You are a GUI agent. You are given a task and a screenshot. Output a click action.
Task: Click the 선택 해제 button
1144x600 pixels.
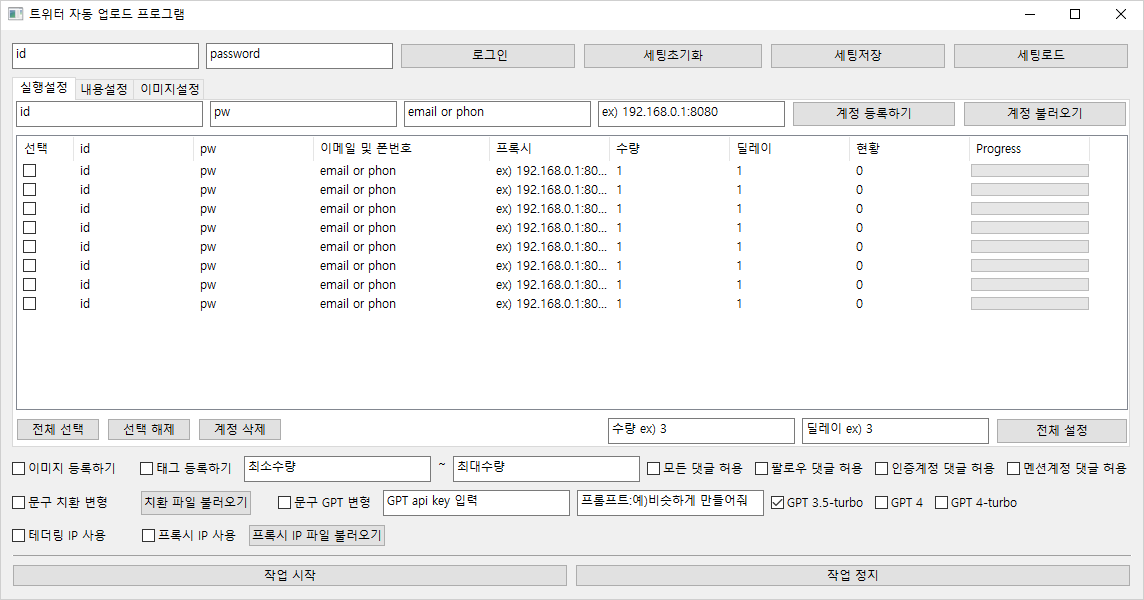click(149, 430)
